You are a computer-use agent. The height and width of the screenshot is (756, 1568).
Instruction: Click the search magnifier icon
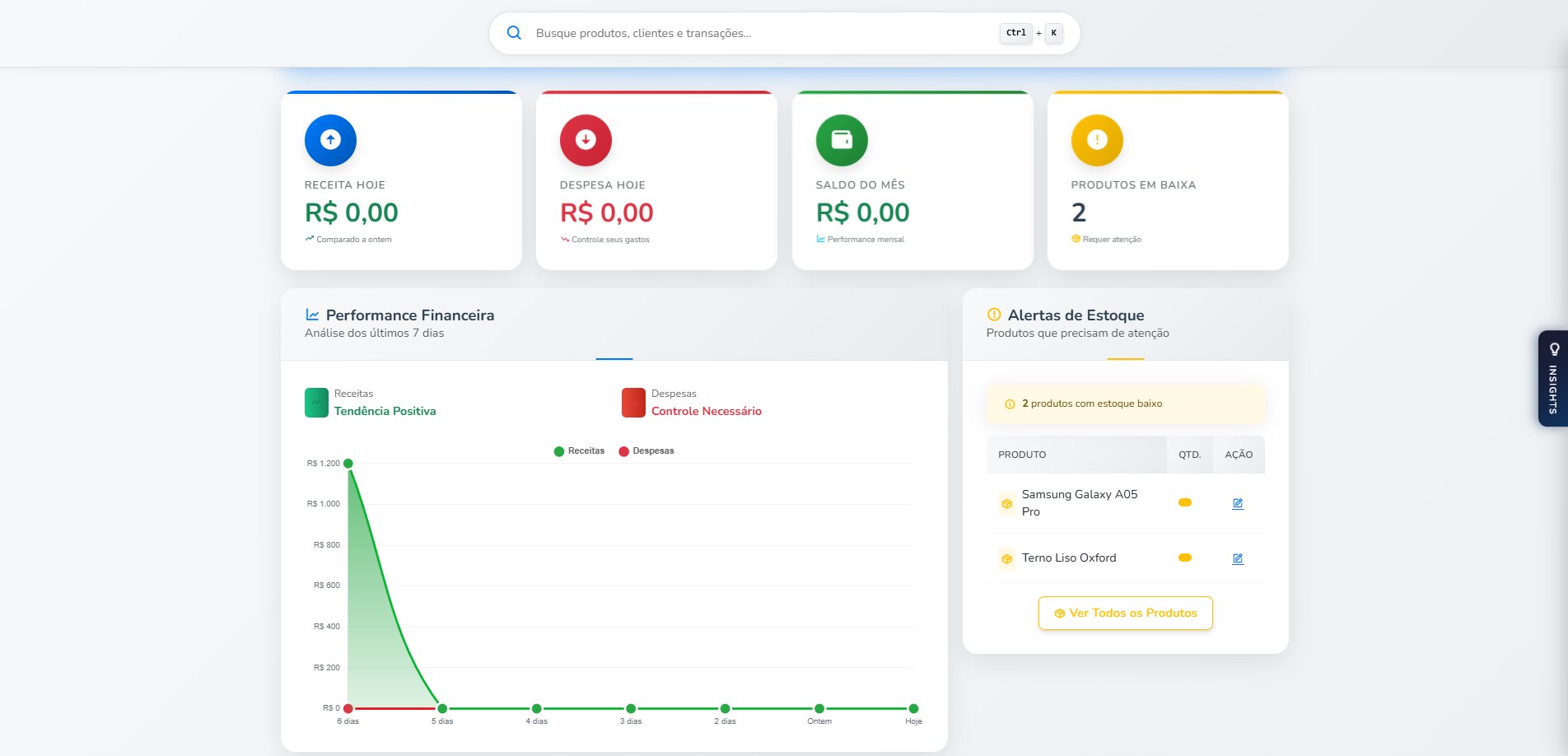(x=514, y=33)
